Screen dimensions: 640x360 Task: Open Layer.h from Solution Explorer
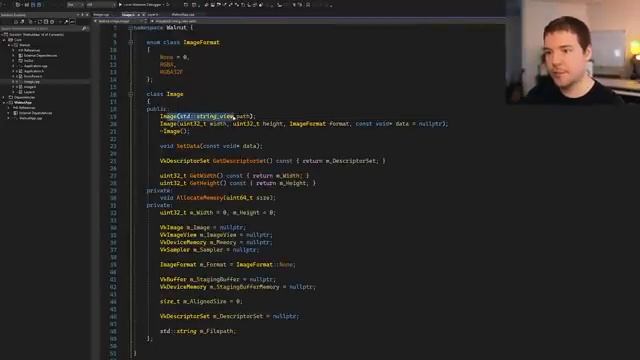pos(29,92)
